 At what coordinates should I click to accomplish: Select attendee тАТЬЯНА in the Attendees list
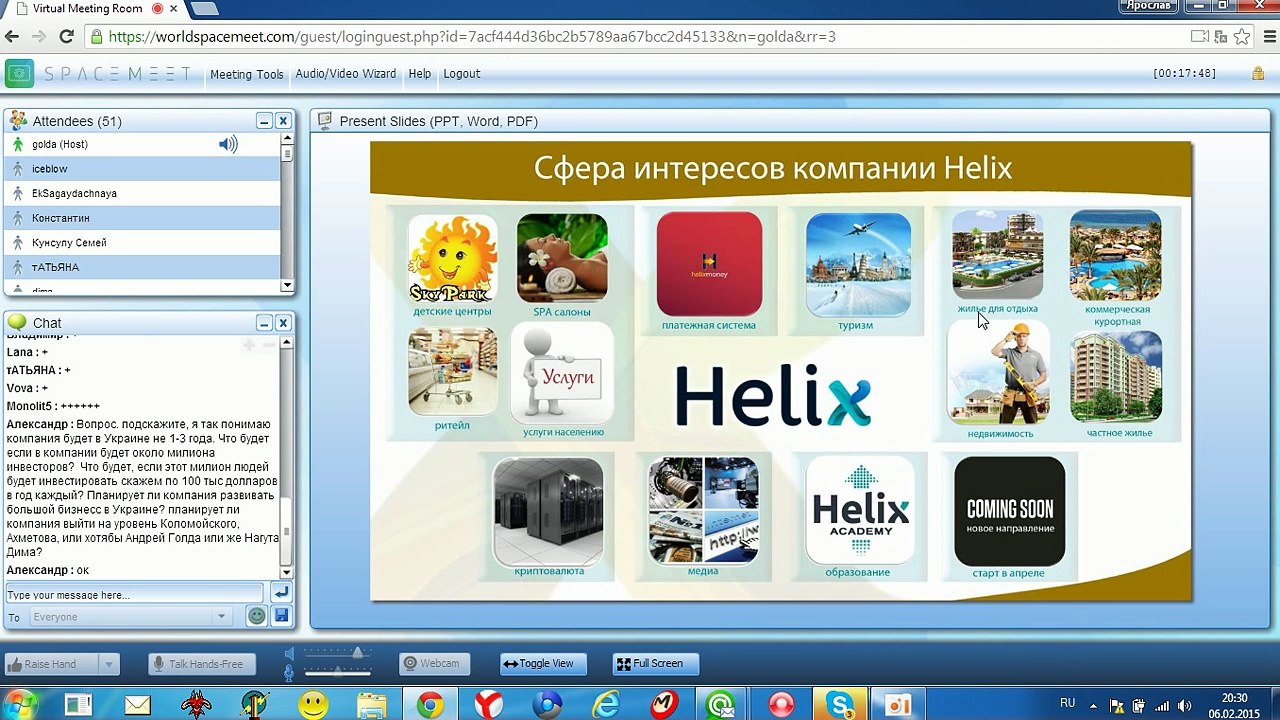coord(142,267)
